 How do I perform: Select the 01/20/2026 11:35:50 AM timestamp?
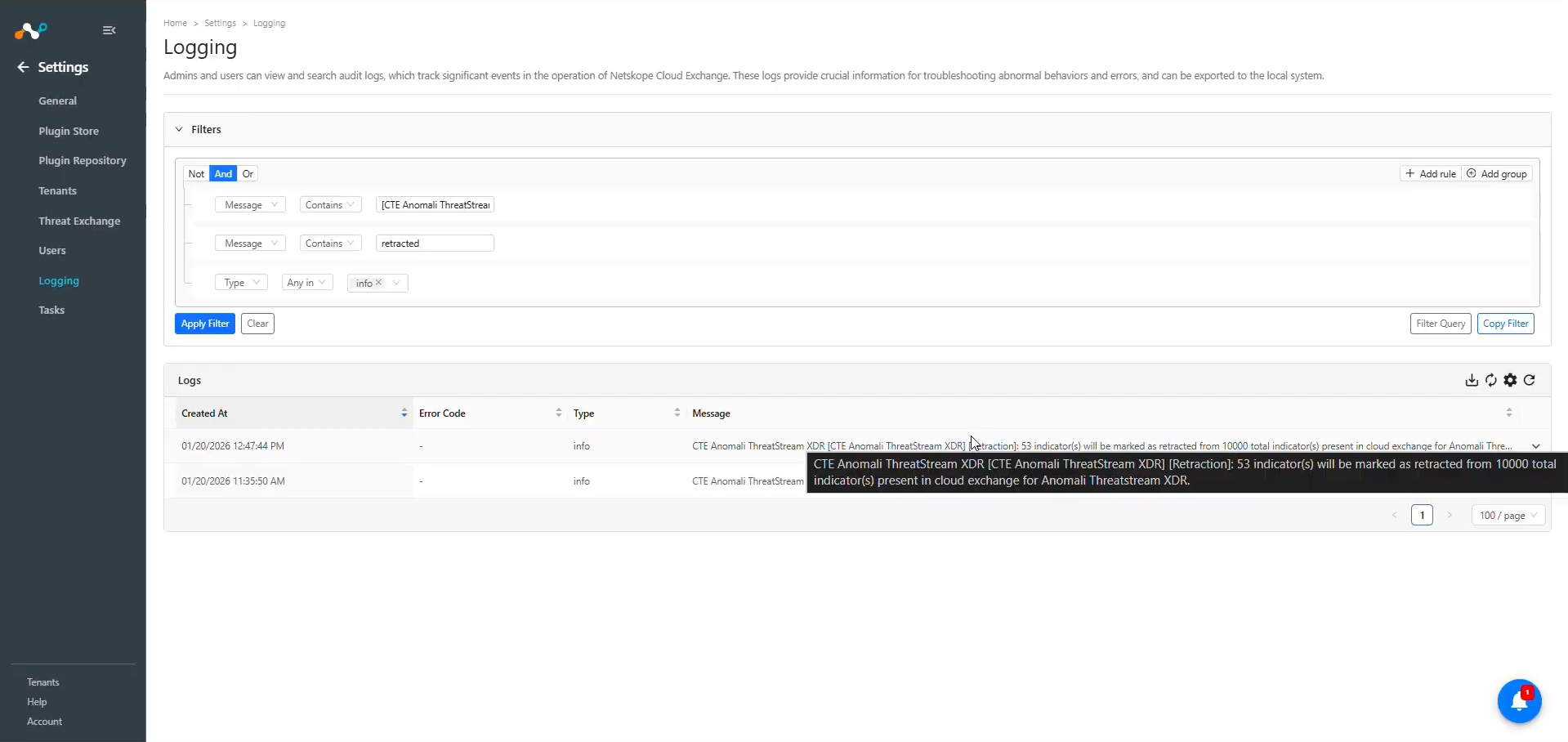tap(233, 481)
